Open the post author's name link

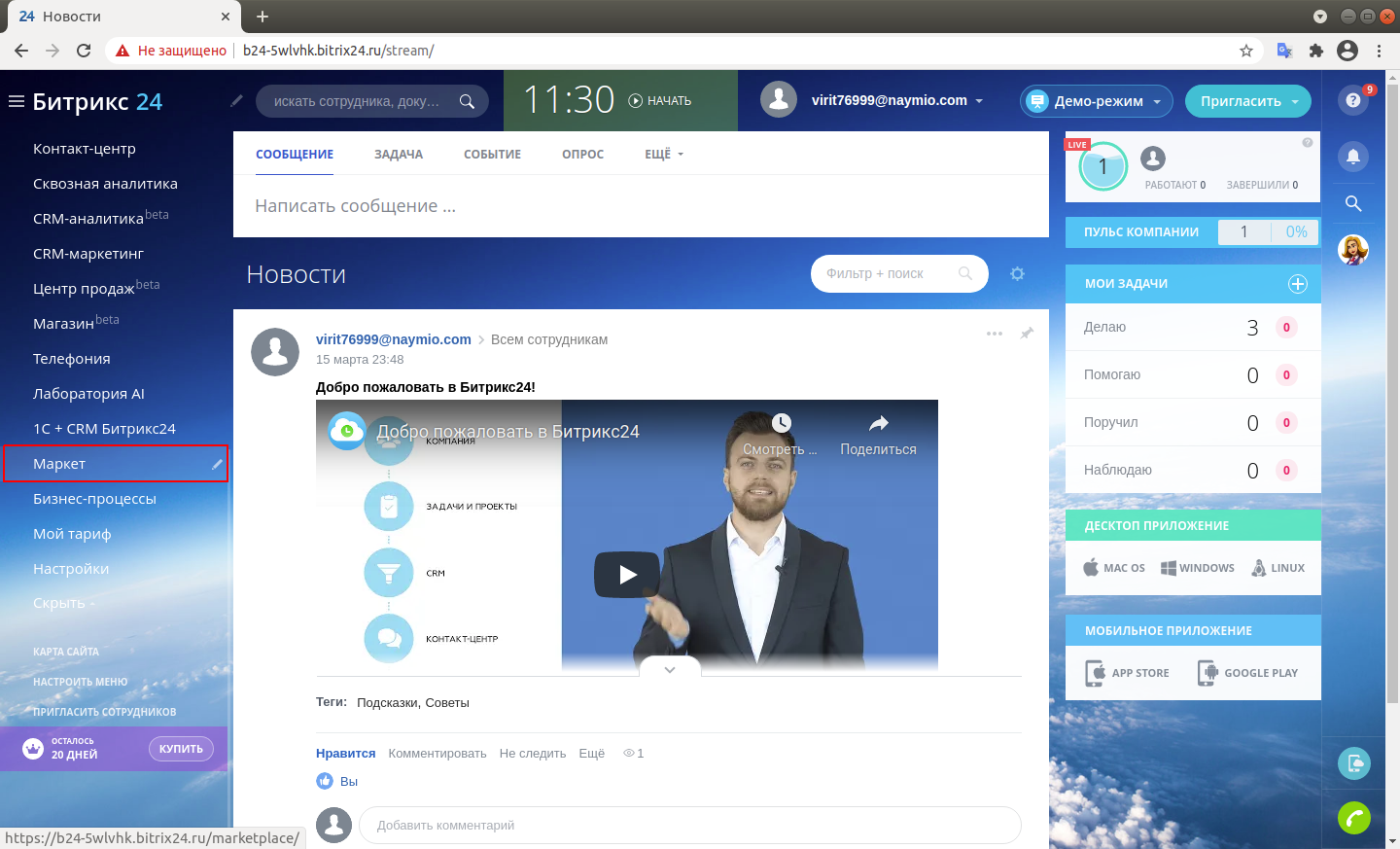[394, 339]
